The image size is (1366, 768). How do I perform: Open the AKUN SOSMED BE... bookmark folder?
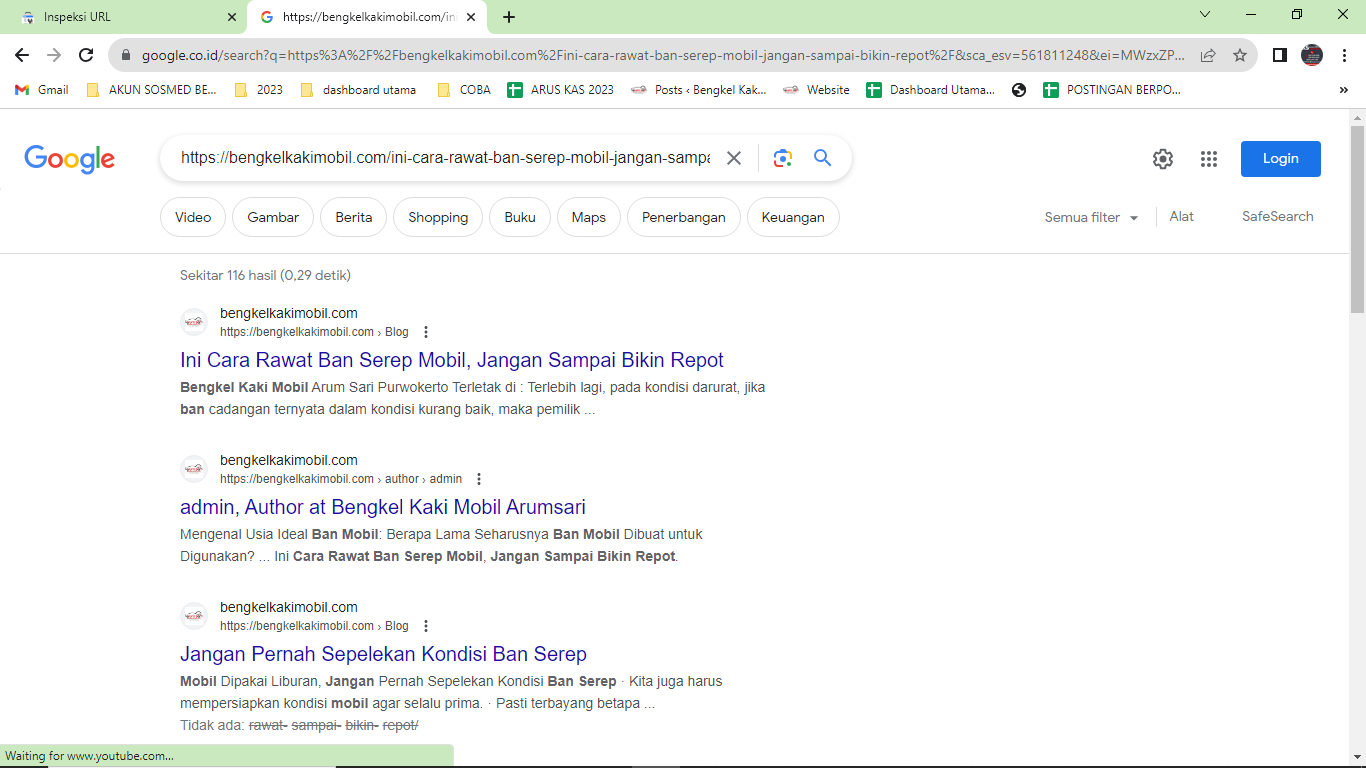(152, 90)
